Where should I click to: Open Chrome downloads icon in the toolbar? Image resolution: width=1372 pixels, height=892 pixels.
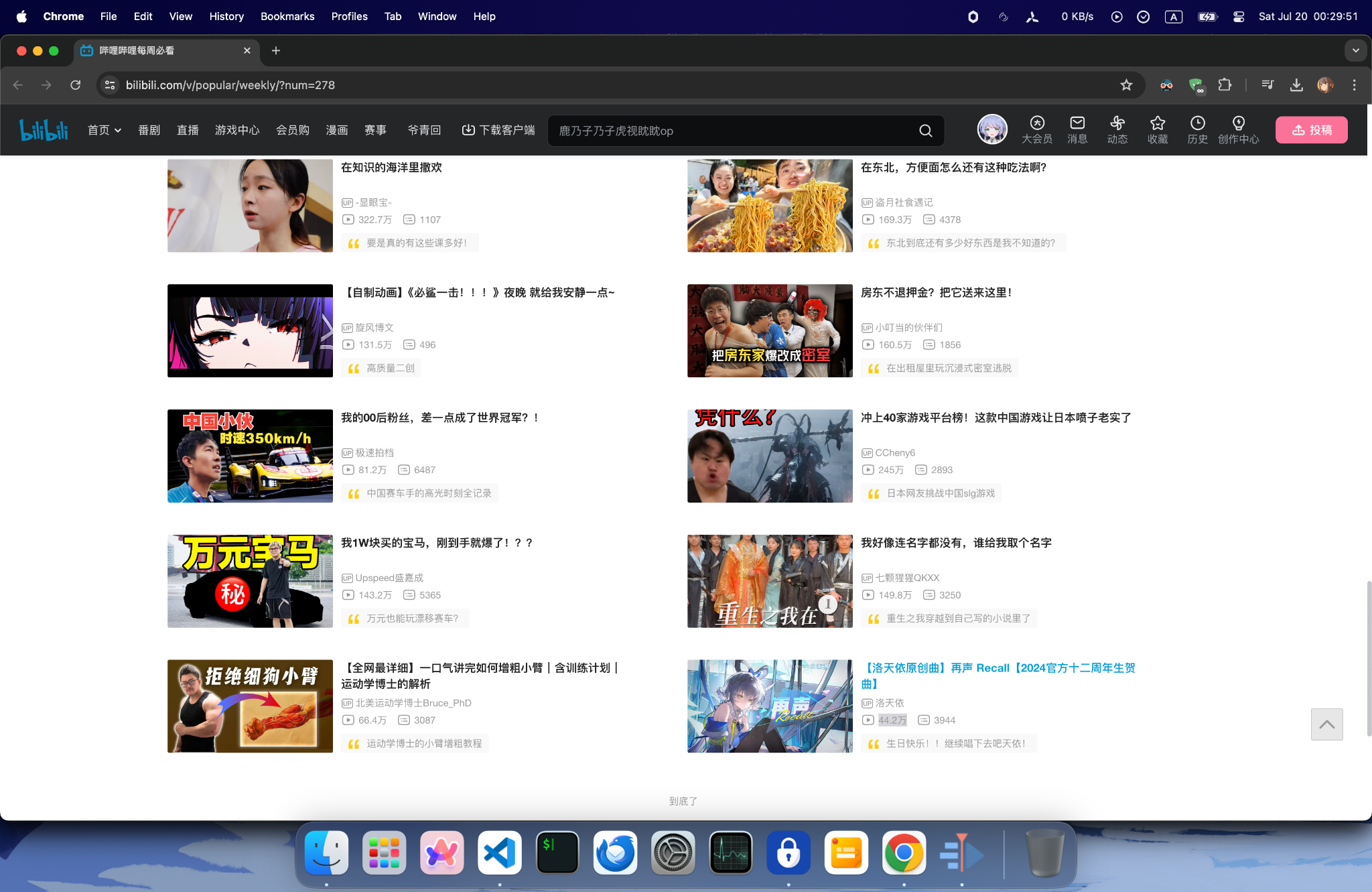click(1296, 85)
